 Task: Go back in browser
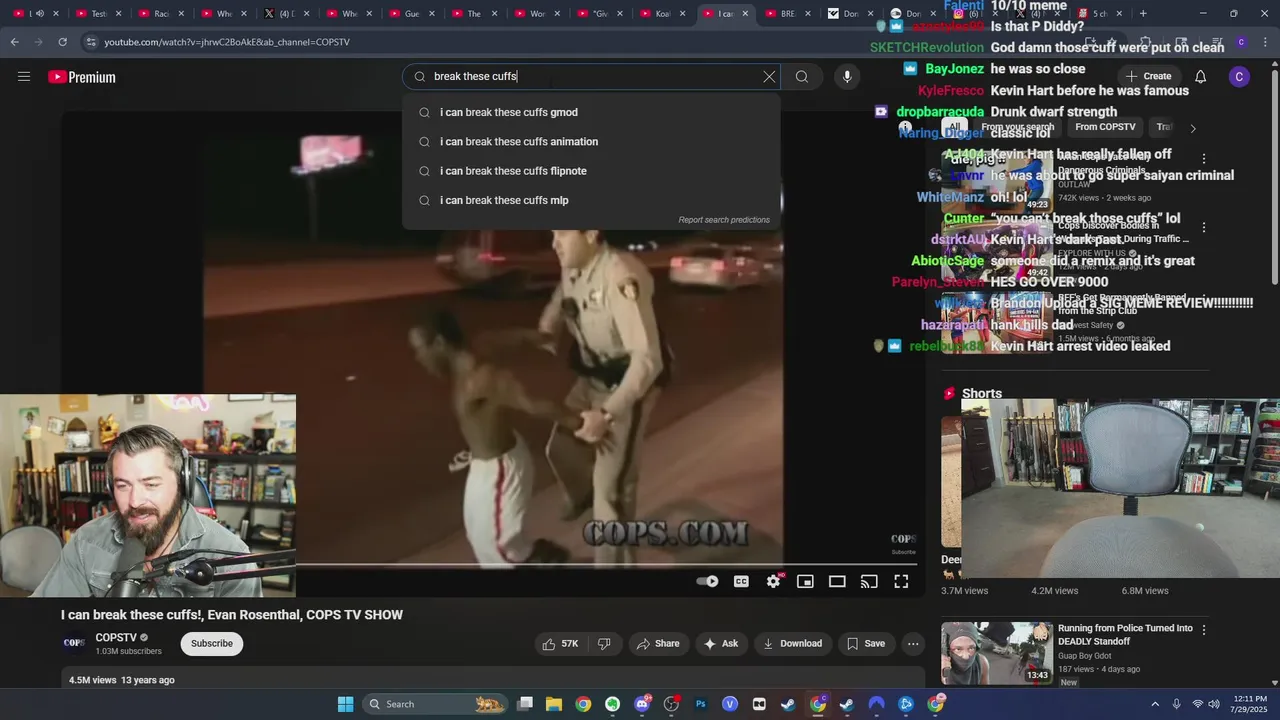(x=14, y=42)
